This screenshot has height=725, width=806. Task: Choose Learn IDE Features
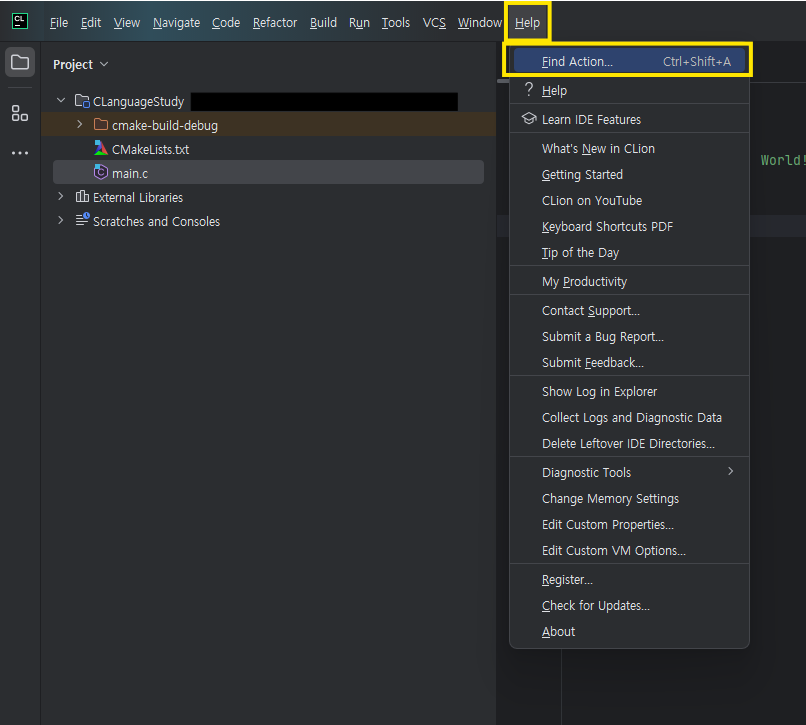click(629, 119)
